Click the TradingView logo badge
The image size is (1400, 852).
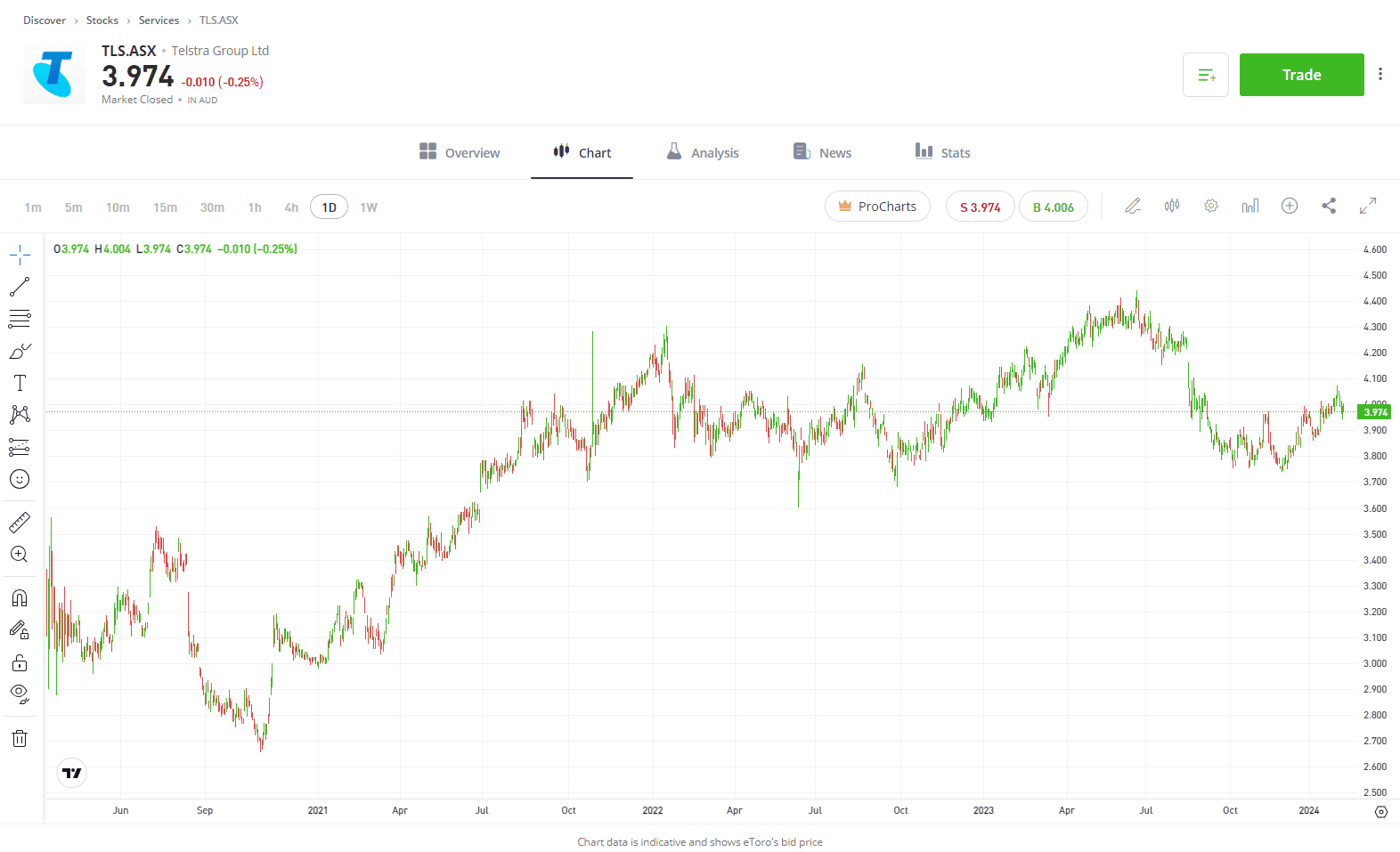(72, 773)
